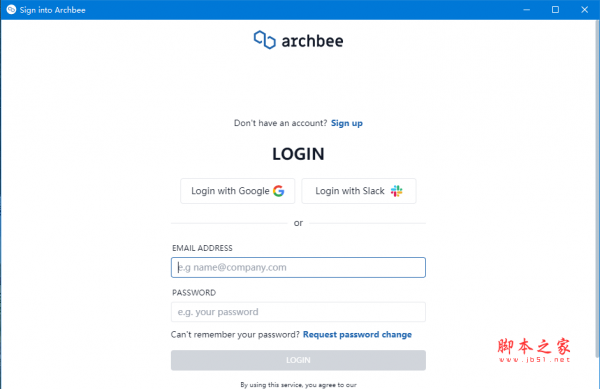Focus the email address input field
The image size is (600, 389).
point(298,267)
